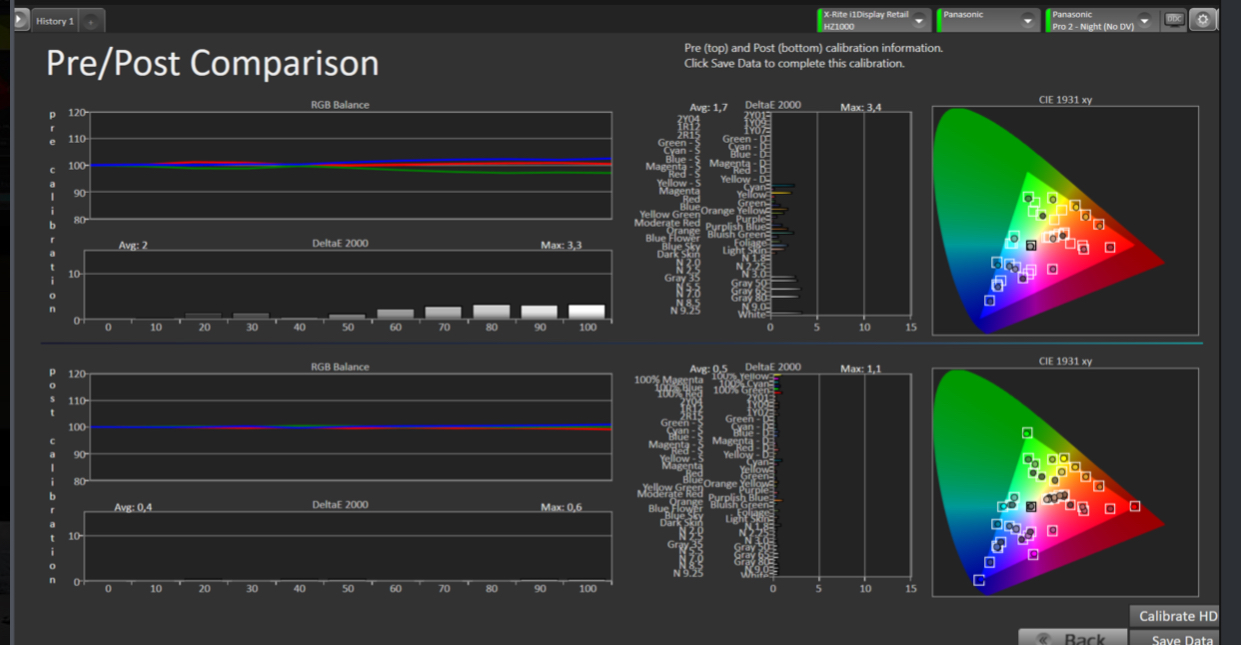Click the small icon left of the settings gear
The width and height of the screenshot is (1241, 645).
click(x=1175, y=19)
